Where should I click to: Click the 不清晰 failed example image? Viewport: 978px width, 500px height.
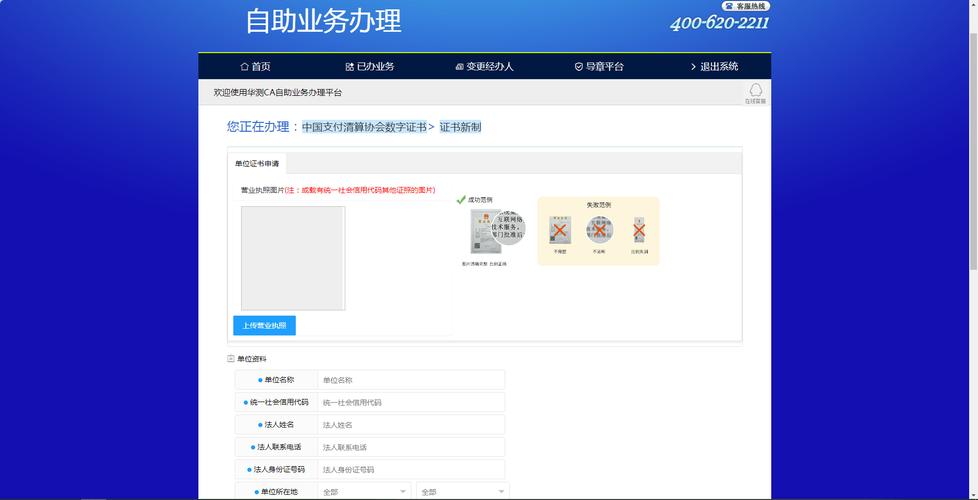(599, 230)
